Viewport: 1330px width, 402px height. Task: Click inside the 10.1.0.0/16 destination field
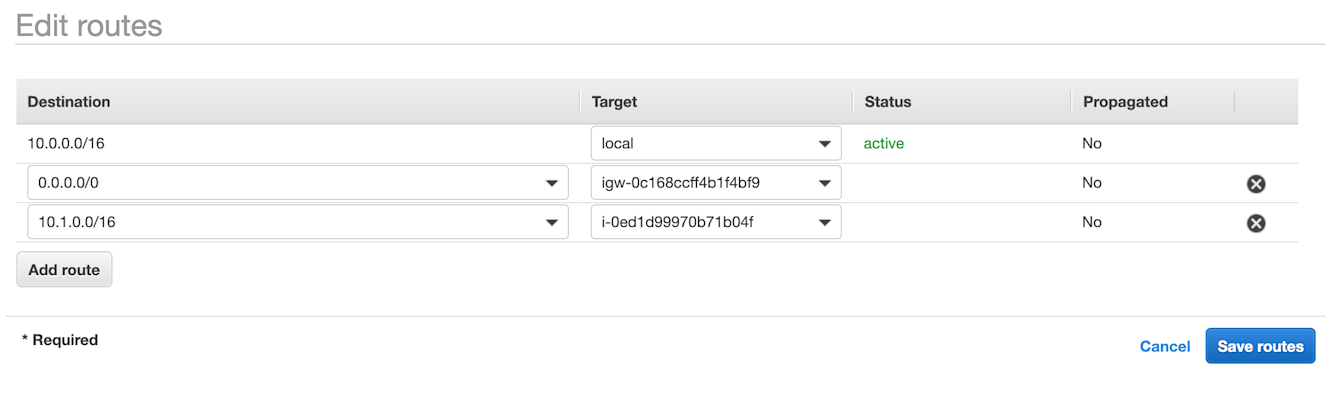[x=298, y=222]
